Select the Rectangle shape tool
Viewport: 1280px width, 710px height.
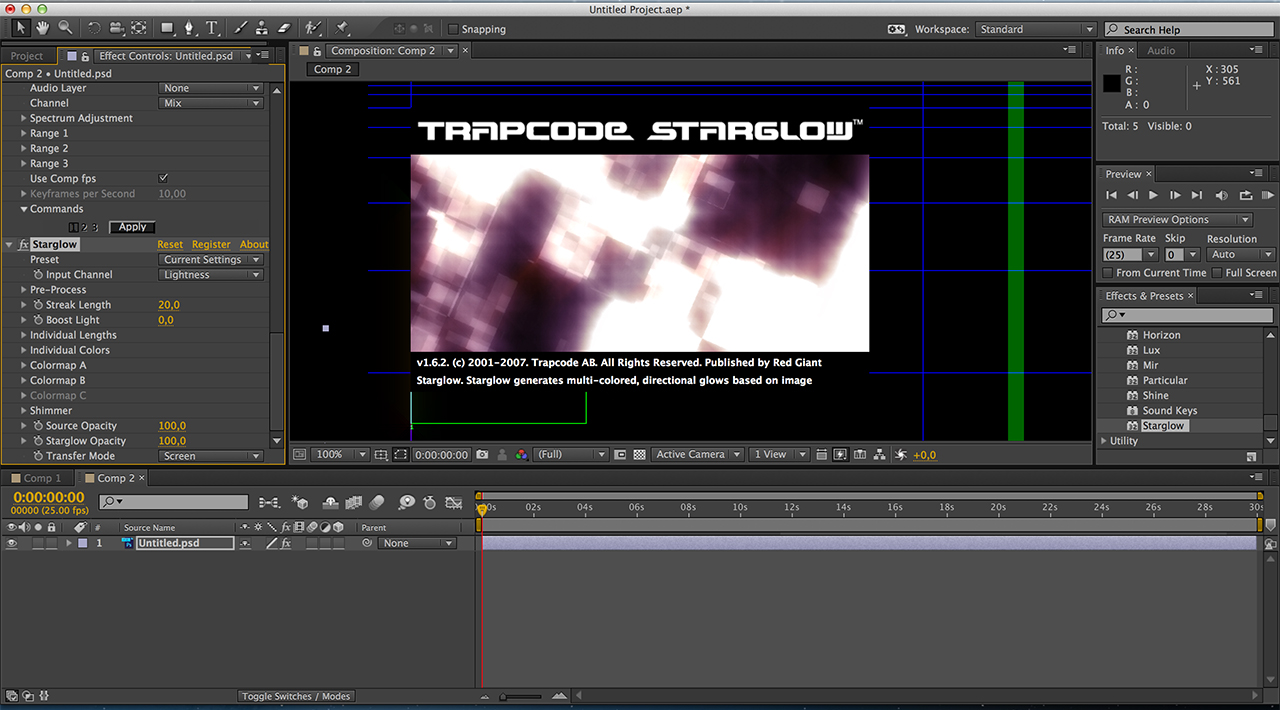[x=168, y=28]
